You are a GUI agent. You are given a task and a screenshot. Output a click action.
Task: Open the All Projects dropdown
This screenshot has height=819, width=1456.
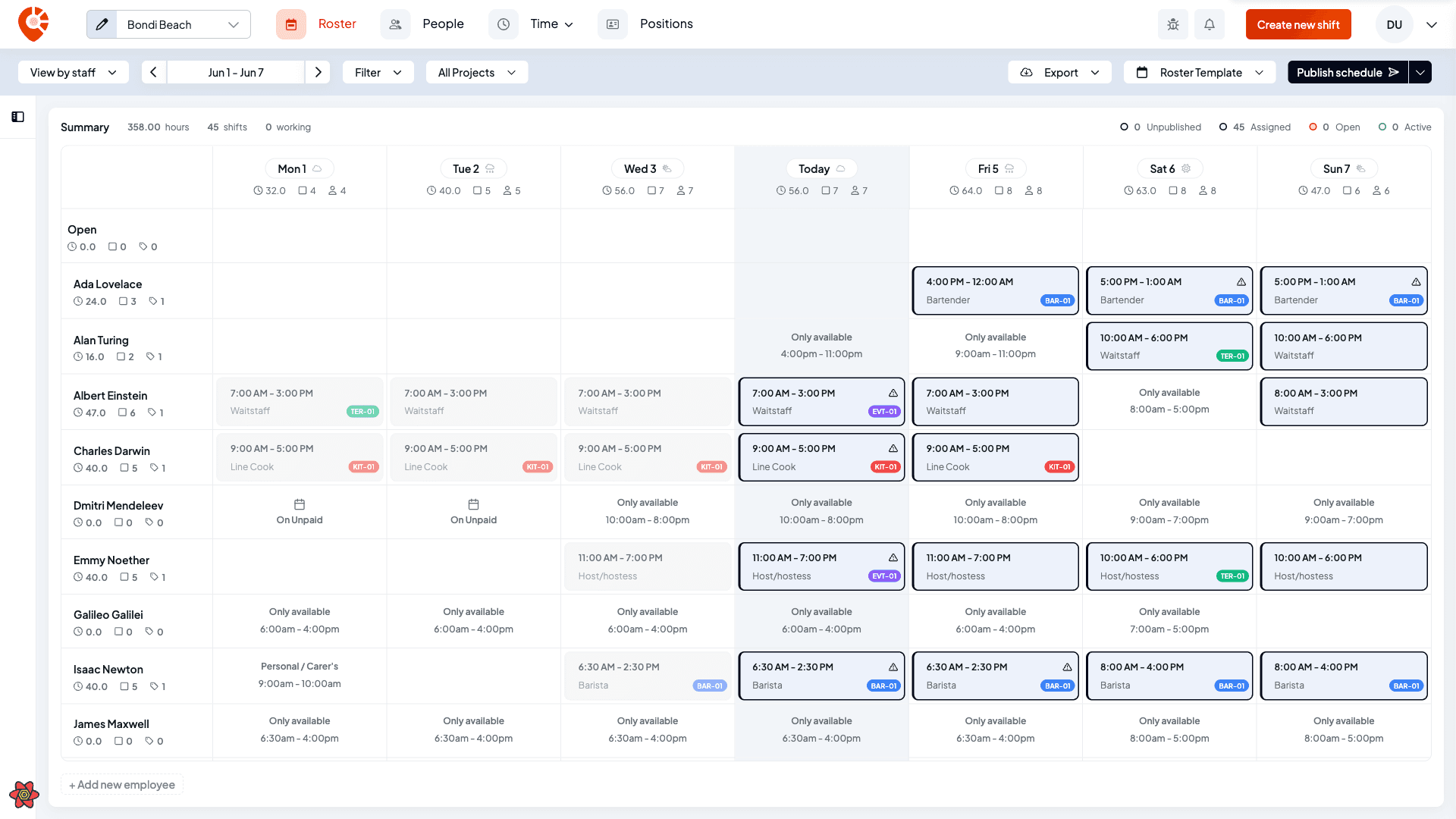point(477,72)
